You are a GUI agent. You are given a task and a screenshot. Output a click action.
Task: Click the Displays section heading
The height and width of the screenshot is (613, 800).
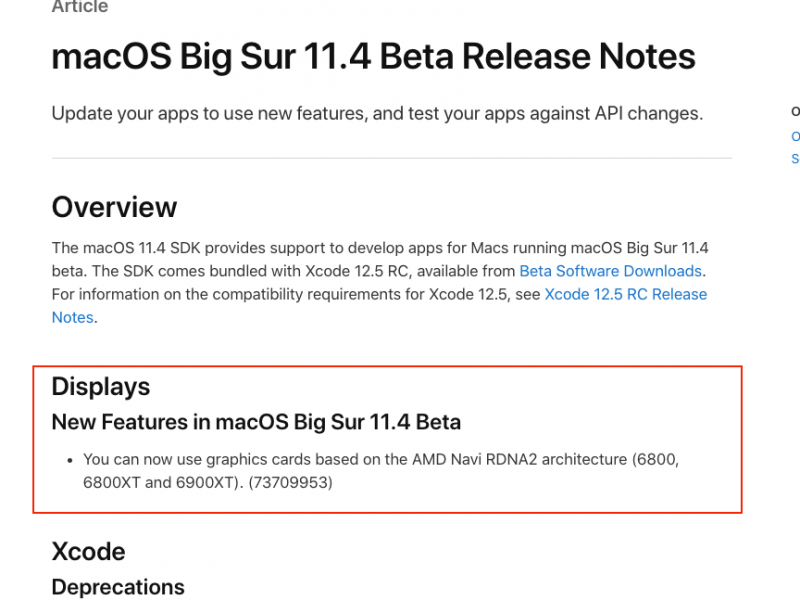100,387
